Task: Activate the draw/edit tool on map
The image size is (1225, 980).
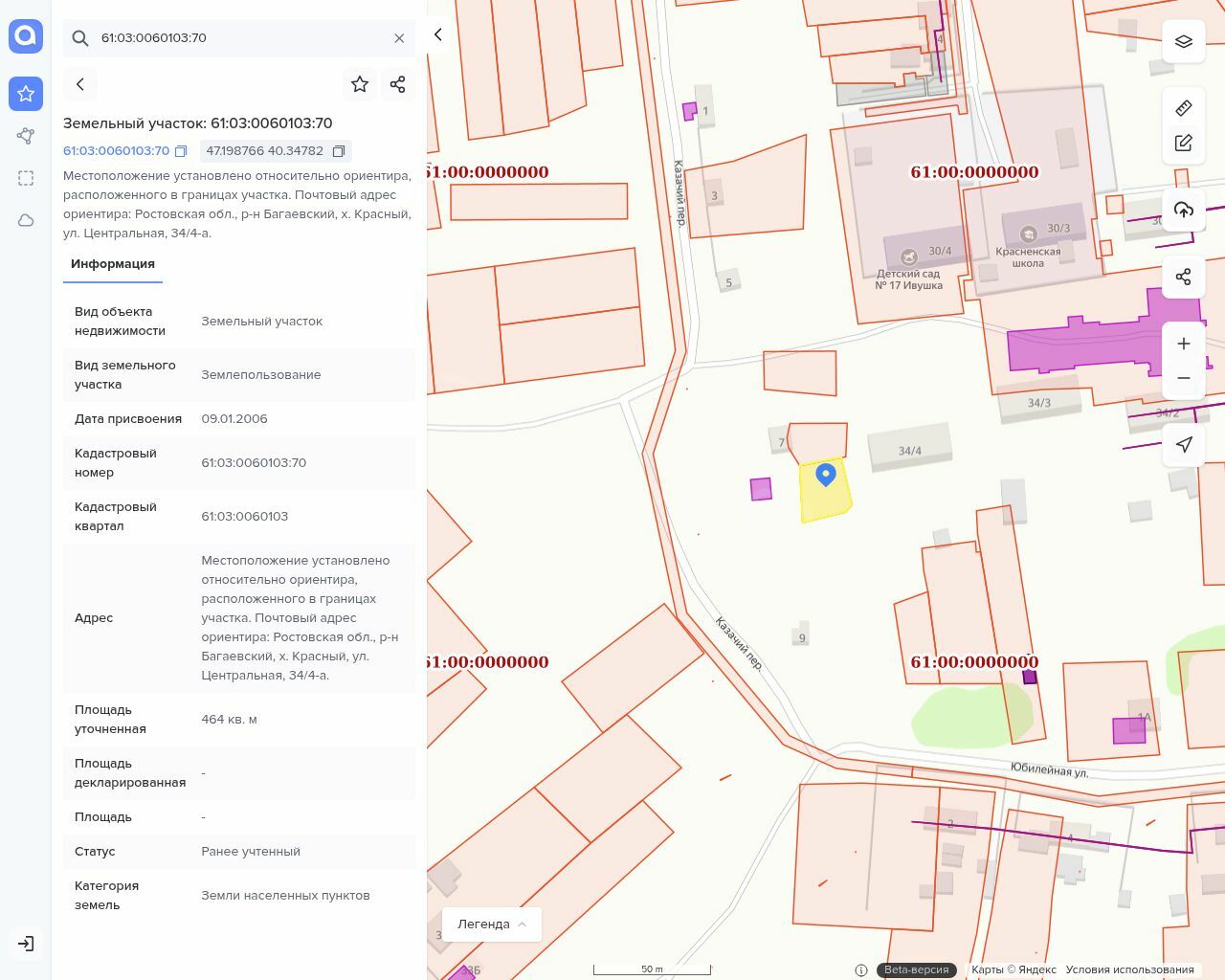Action: (x=1184, y=144)
